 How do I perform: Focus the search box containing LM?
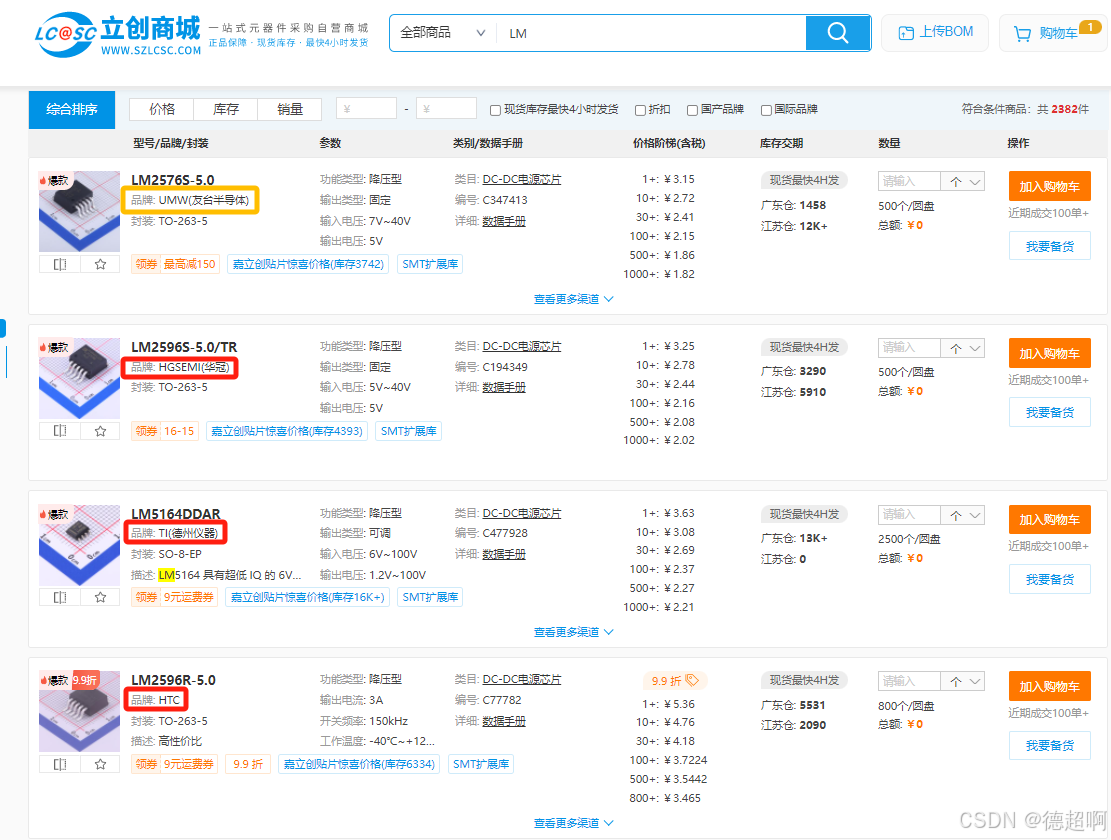(652, 33)
